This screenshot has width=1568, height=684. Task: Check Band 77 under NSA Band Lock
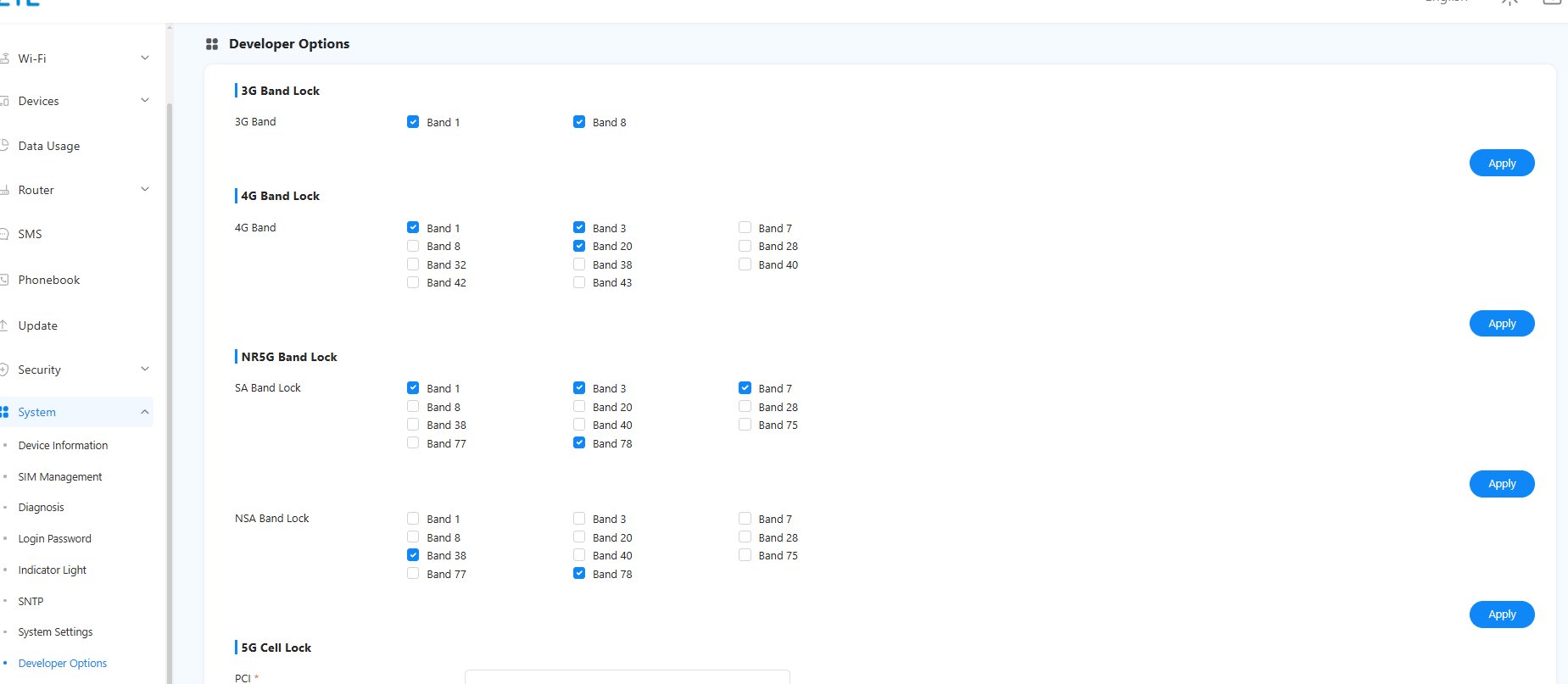pyautogui.click(x=413, y=574)
